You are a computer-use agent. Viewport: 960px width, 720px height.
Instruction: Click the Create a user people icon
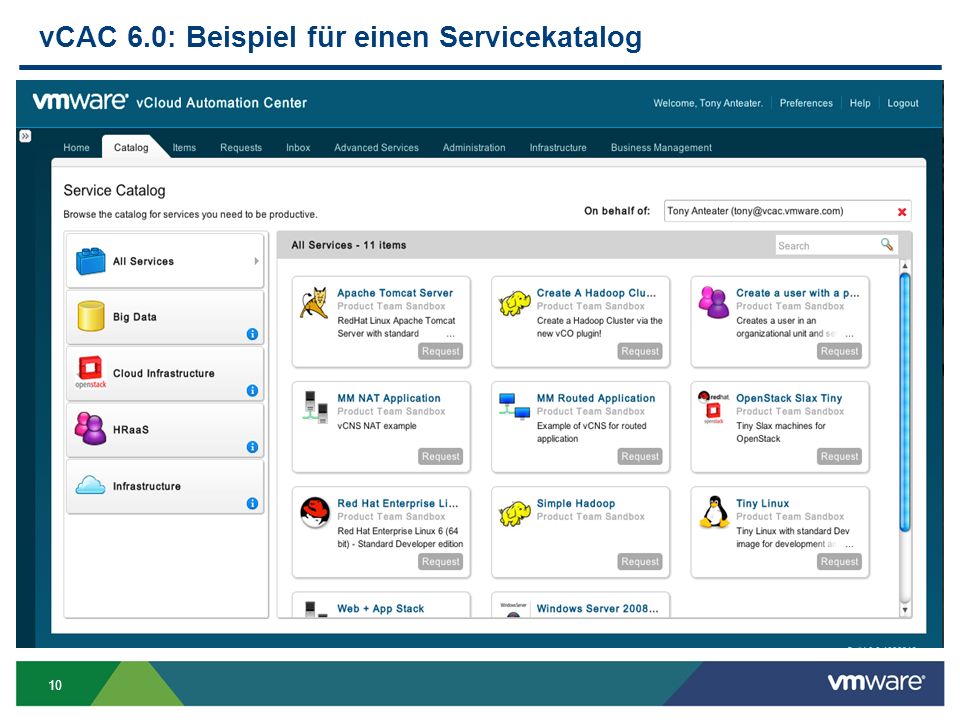tap(713, 302)
